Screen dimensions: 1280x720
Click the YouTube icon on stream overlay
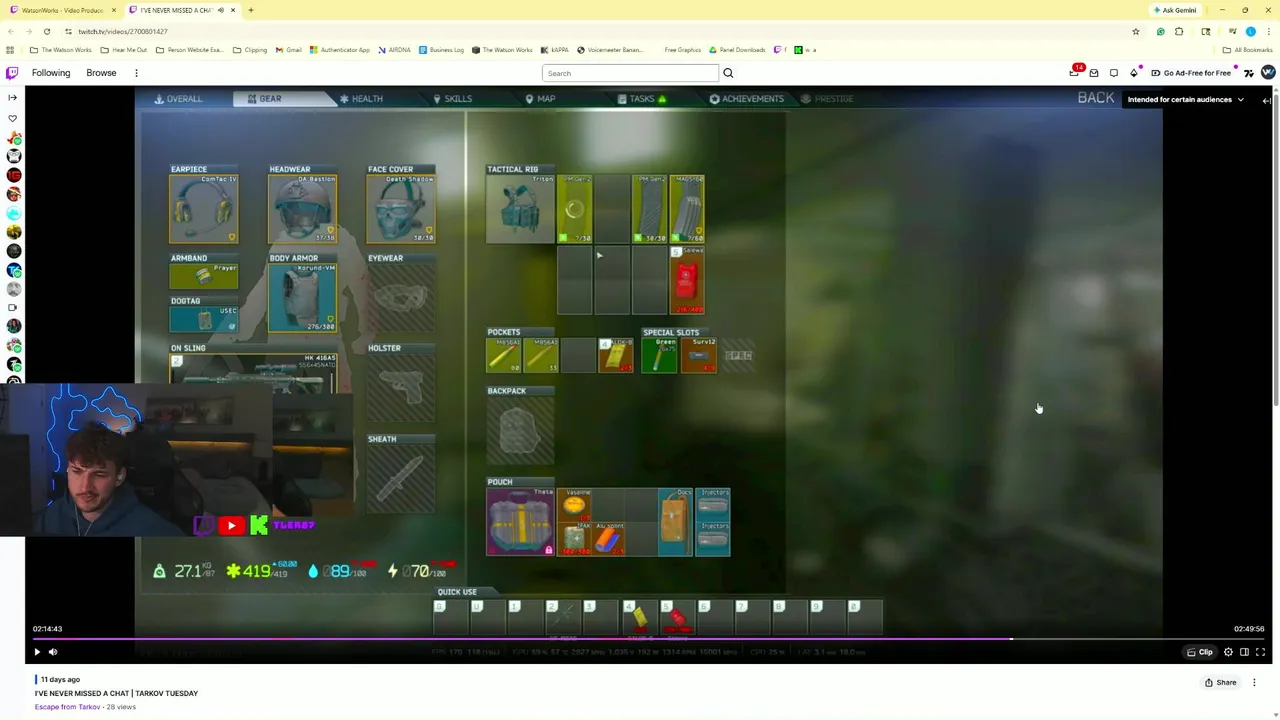pos(231,525)
